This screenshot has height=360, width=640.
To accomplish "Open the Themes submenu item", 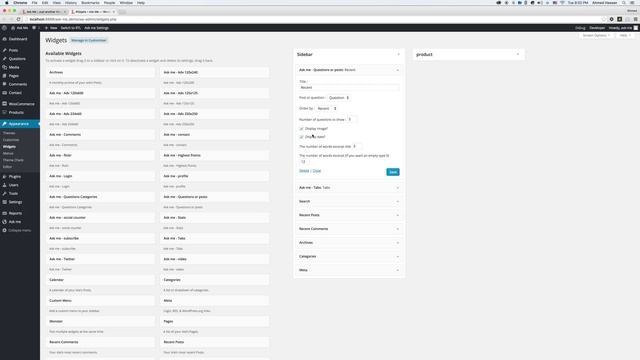I will point(9,133).
